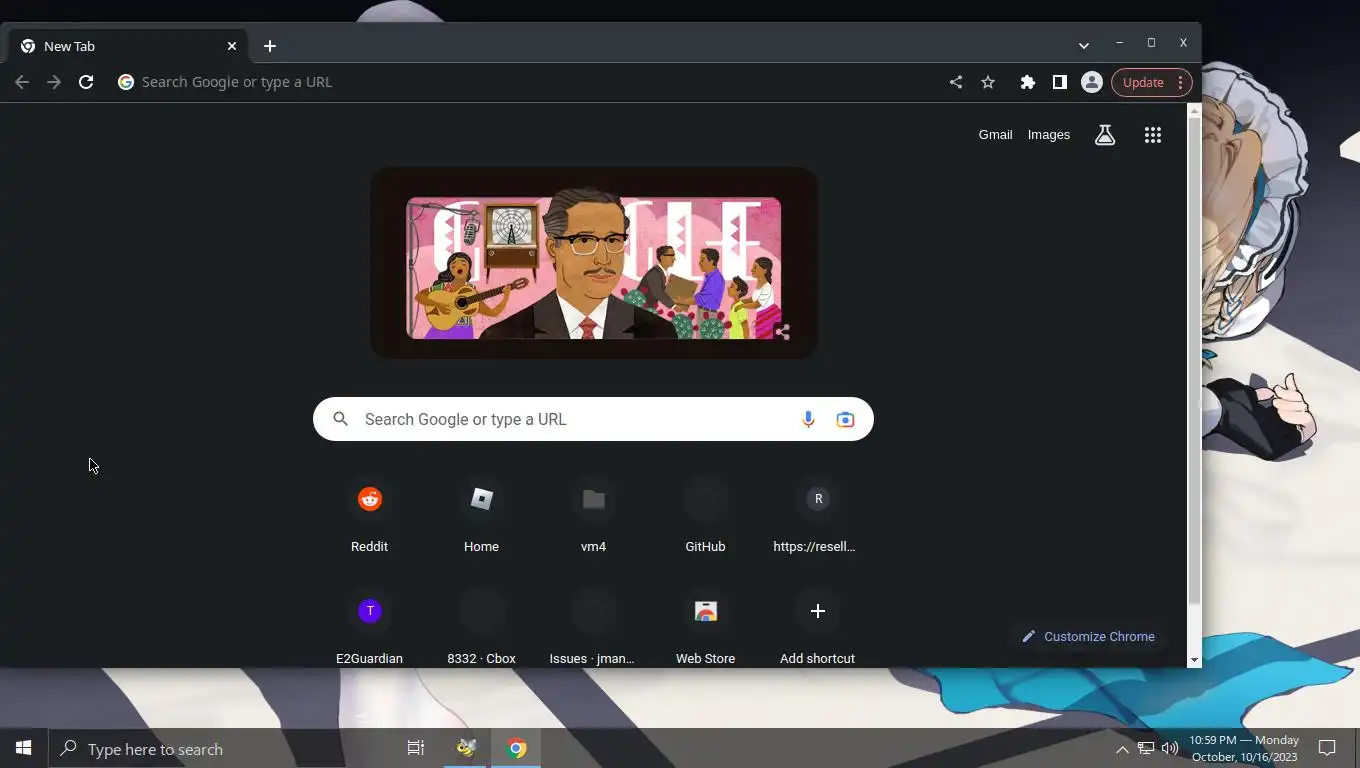Search by image with Google Lens icon
The width and height of the screenshot is (1360, 768).
(845, 419)
